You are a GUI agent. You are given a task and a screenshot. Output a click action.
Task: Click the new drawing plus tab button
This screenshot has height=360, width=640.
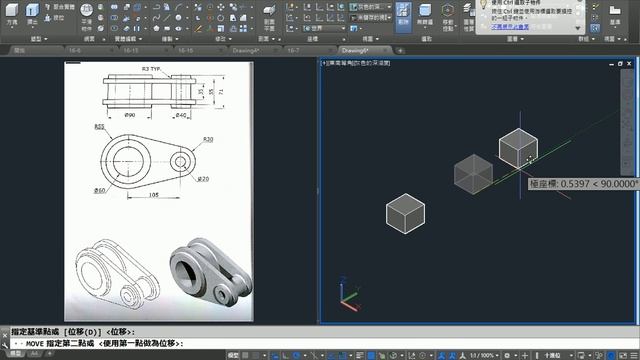click(400, 51)
